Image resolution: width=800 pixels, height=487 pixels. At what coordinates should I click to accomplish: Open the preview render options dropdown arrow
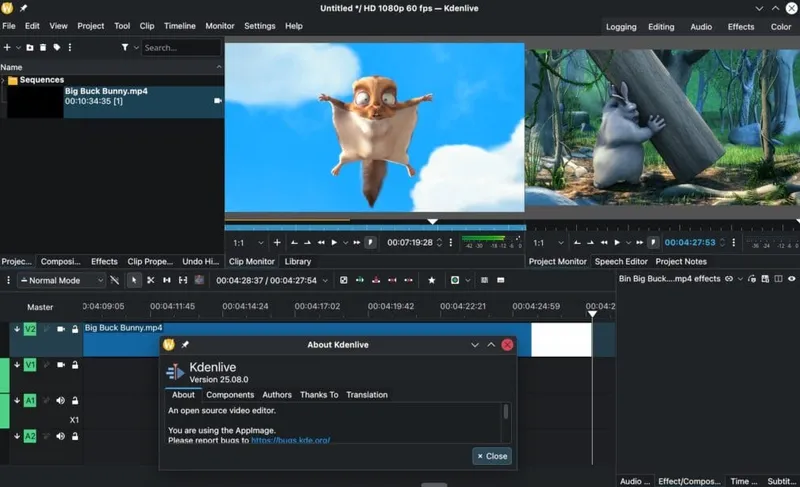click(467, 280)
